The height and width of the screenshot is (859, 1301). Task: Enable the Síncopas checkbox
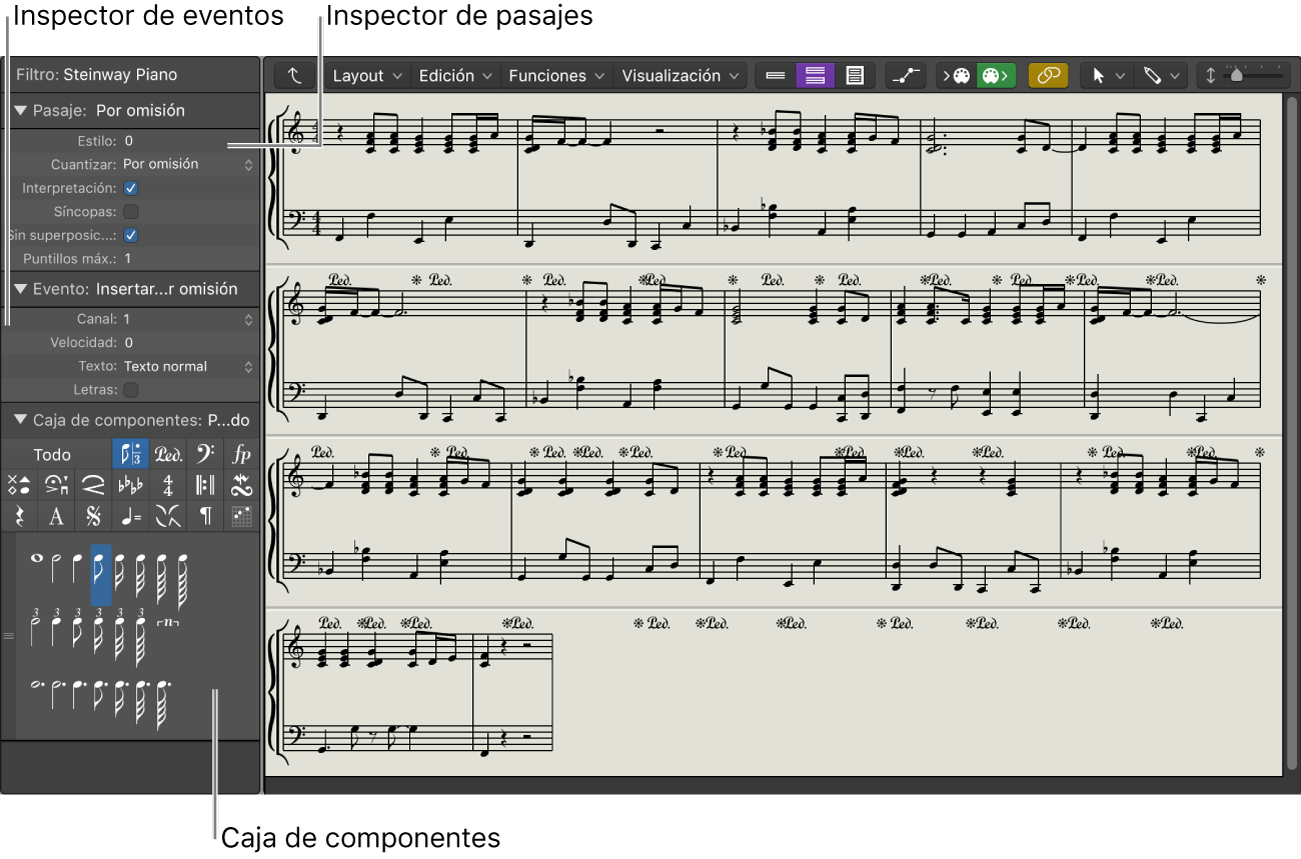point(131,212)
